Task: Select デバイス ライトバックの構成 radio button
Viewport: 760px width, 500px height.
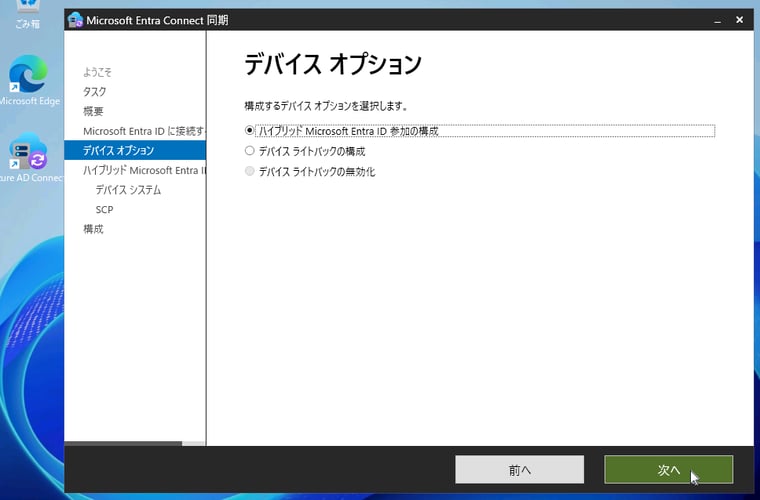Action: [250, 151]
